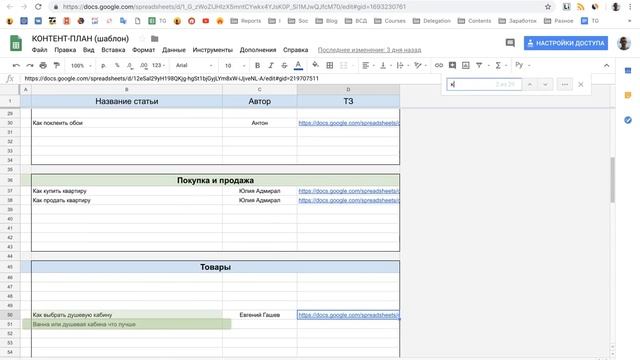Open Calendar in the side panel
The height and width of the screenshot is (360, 640).
point(628,71)
